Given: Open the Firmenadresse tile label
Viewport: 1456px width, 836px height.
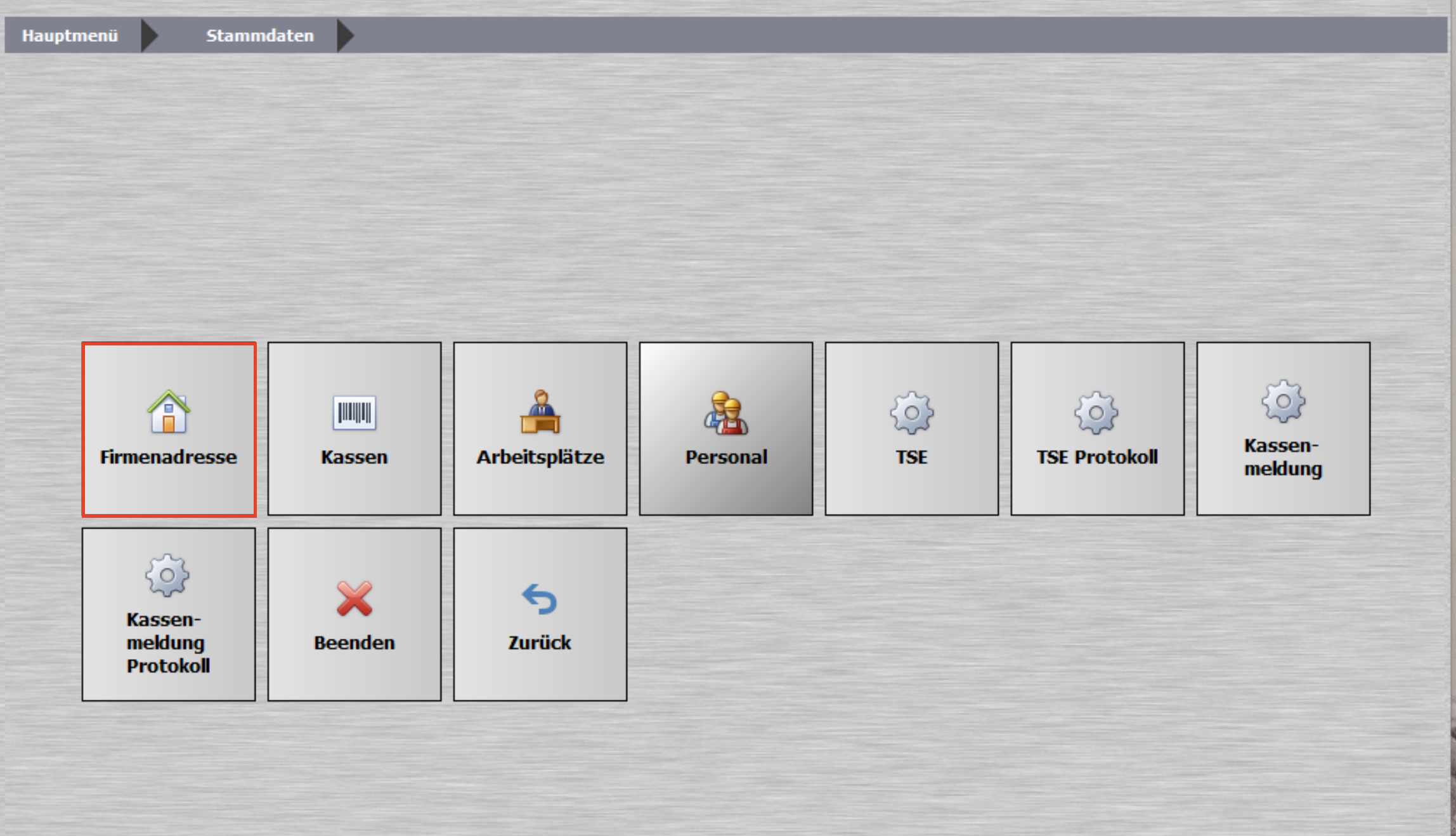Looking at the screenshot, I should coord(168,457).
